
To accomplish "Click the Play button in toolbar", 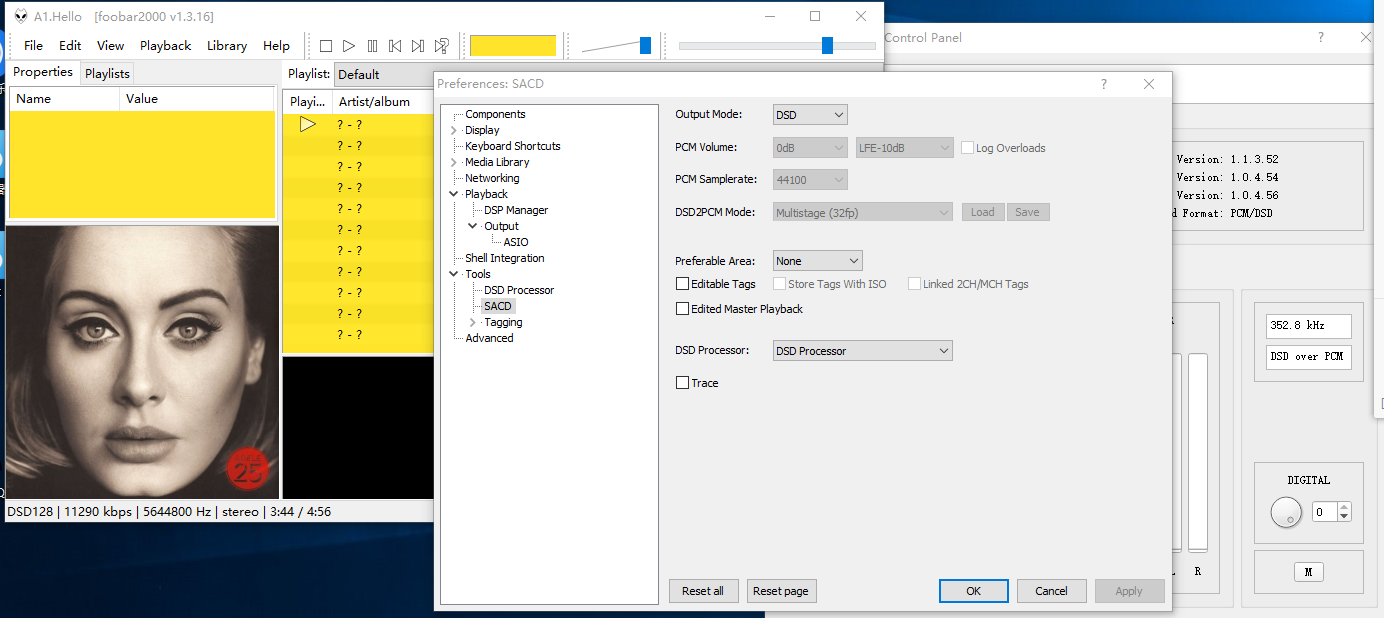I will (349, 46).
